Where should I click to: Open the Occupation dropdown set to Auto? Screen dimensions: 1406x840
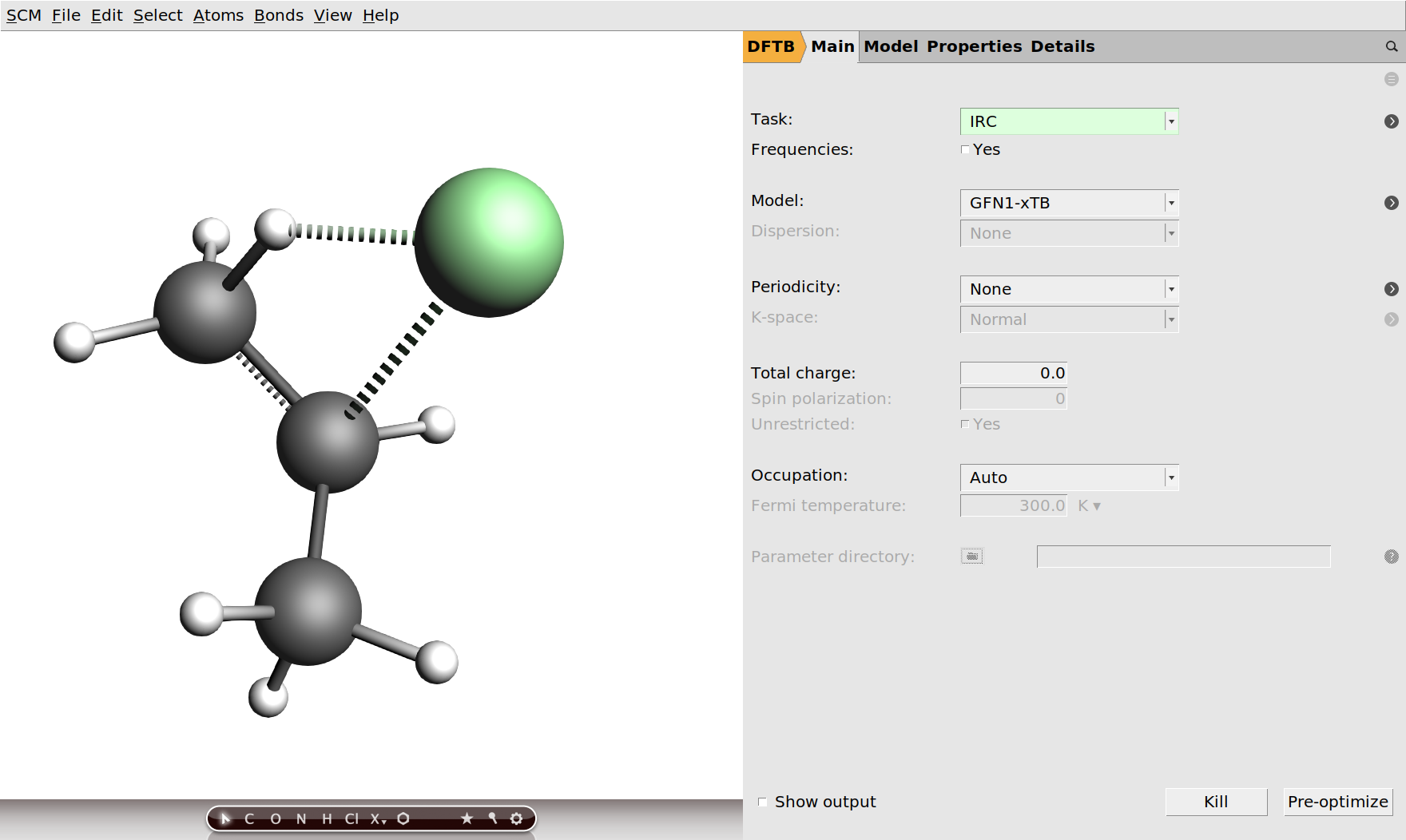[x=1069, y=477]
